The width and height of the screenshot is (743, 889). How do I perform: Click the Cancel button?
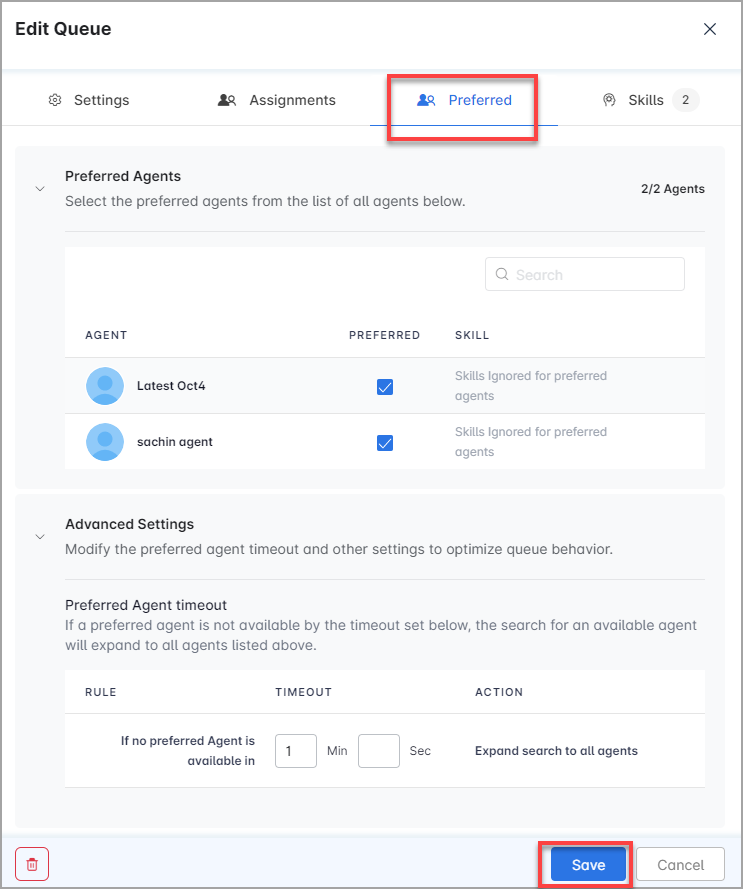click(680, 864)
